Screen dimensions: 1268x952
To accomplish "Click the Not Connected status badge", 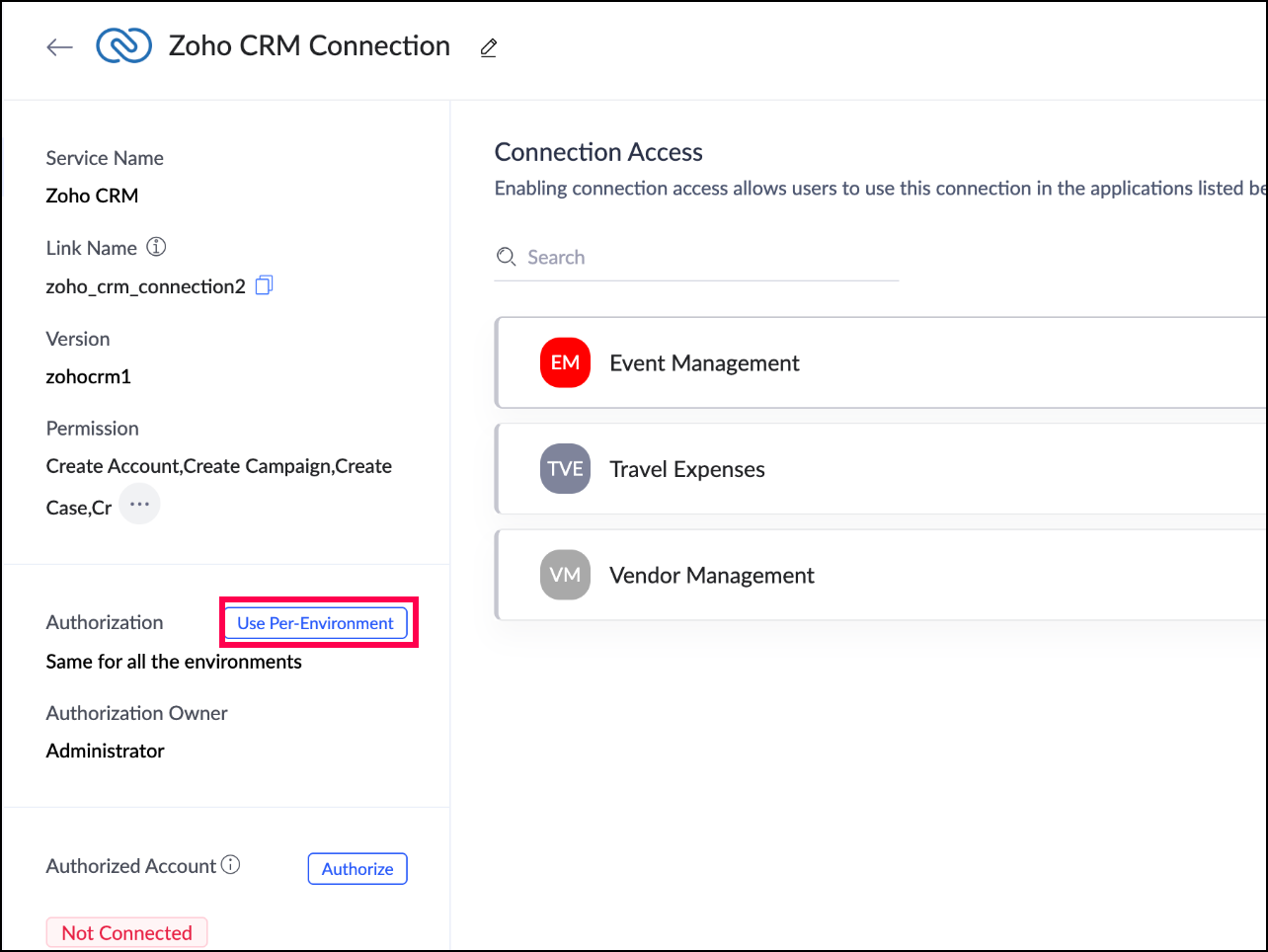I will [126, 933].
